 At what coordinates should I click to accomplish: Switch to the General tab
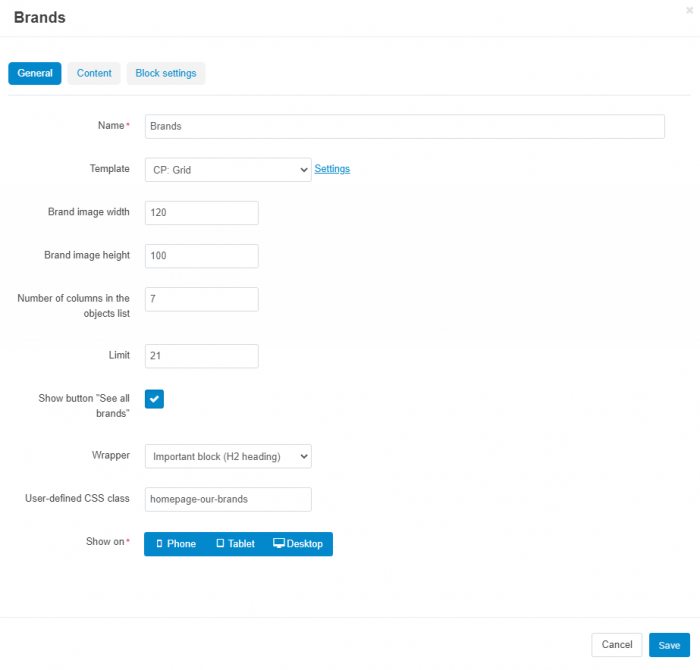(35, 73)
